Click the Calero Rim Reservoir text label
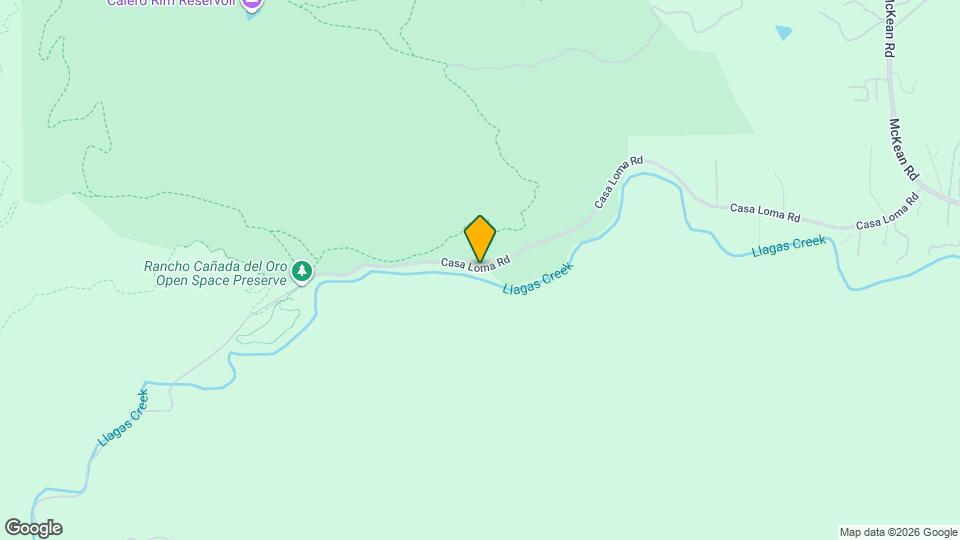The image size is (960, 540). point(173,3)
